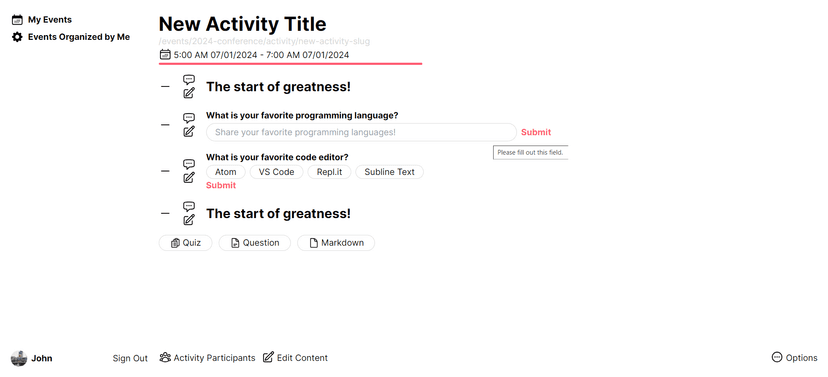Click the calendar icon beside activity time
Image resolution: width=828 pixels, height=377 pixels.
[x=165, y=54]
